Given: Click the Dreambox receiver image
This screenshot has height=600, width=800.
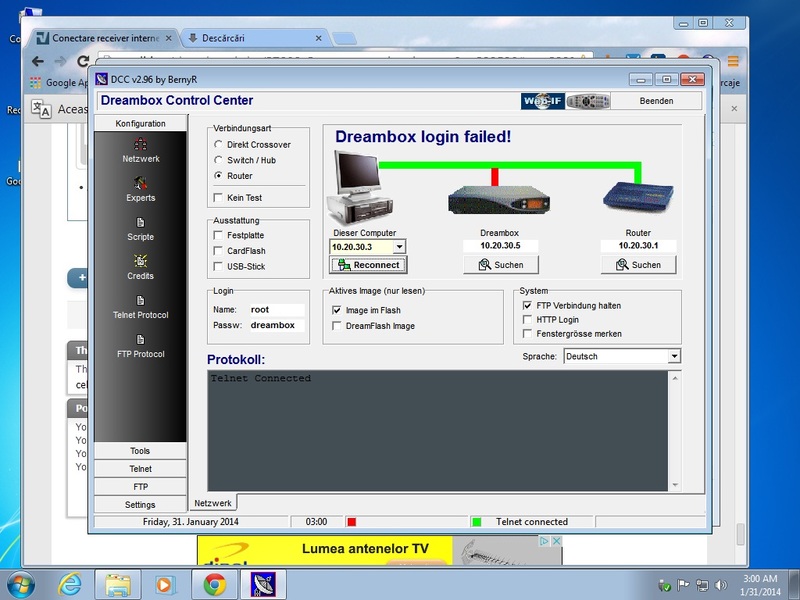Looking at the screenshot, I should [499, 200].
